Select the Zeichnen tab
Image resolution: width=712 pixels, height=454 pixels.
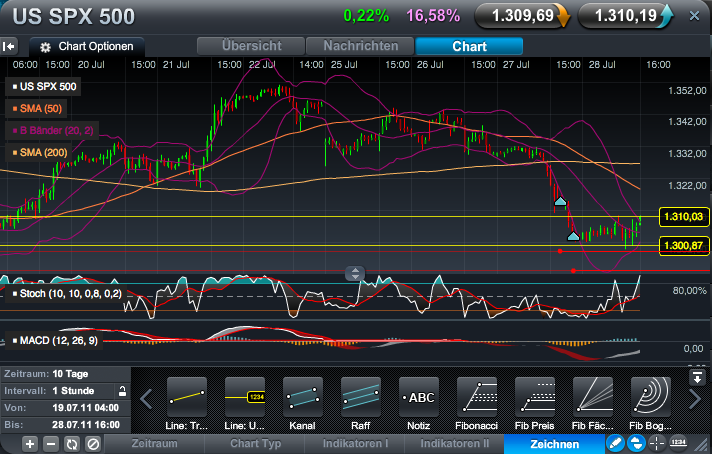[x=554, y=444]
